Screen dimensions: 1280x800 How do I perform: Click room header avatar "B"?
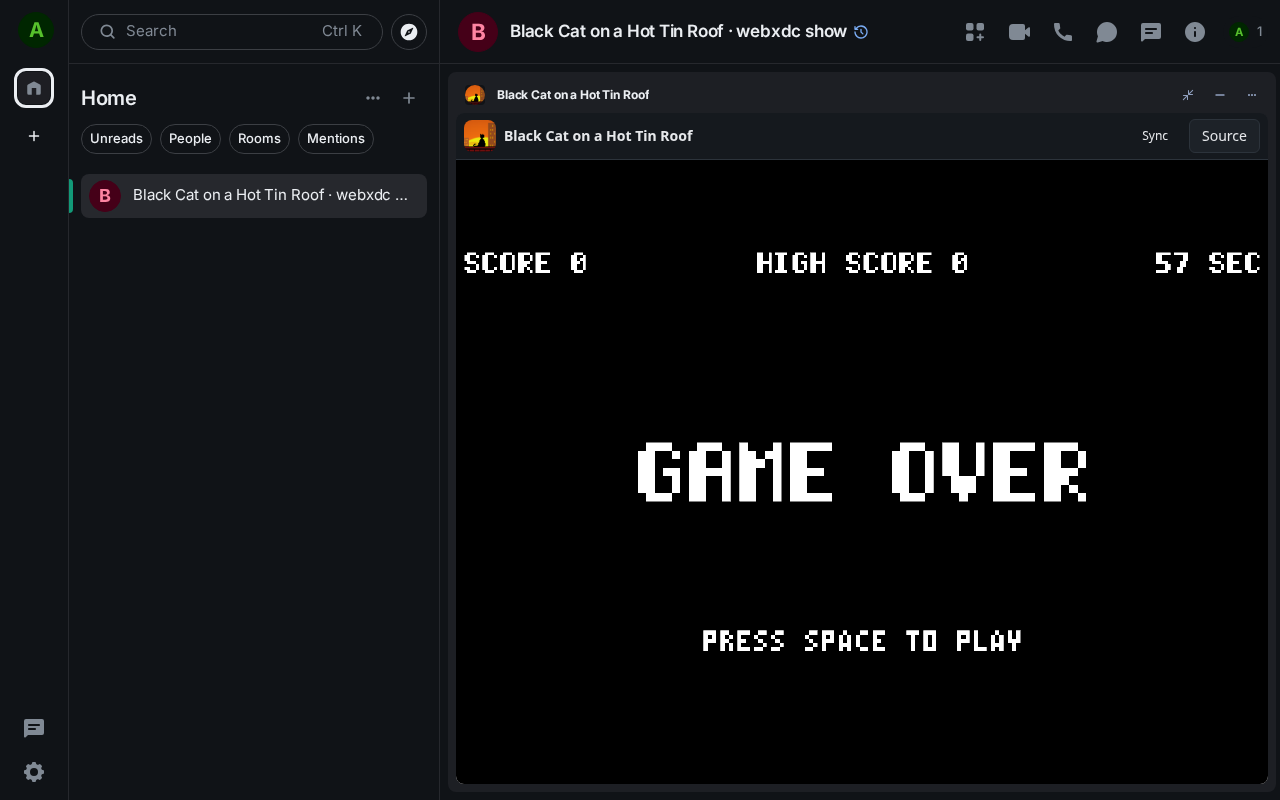tap(478, 32)
